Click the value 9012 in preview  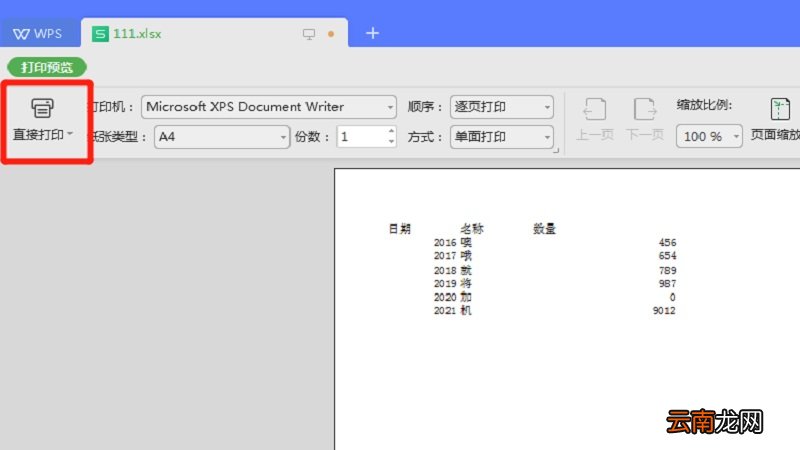pyautogui.click(x=664, y=310)
